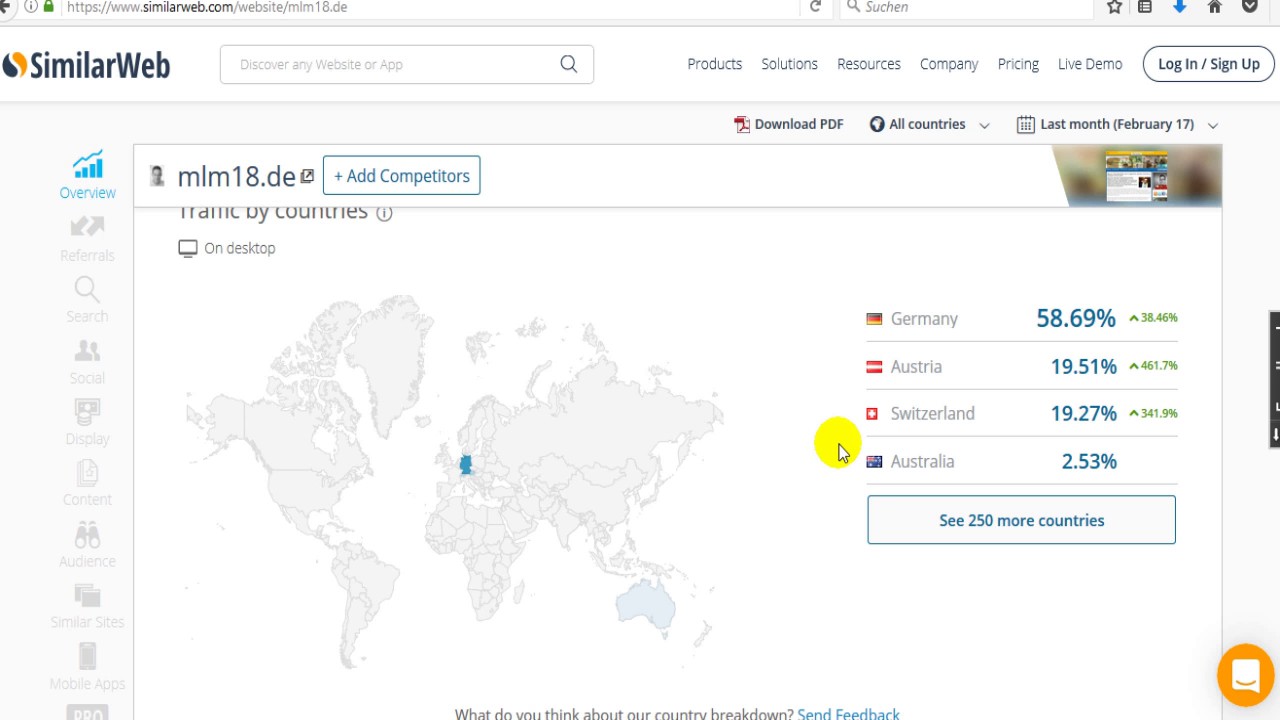Click the 341.9% Switzerland change indicator

click(1153, 412)
